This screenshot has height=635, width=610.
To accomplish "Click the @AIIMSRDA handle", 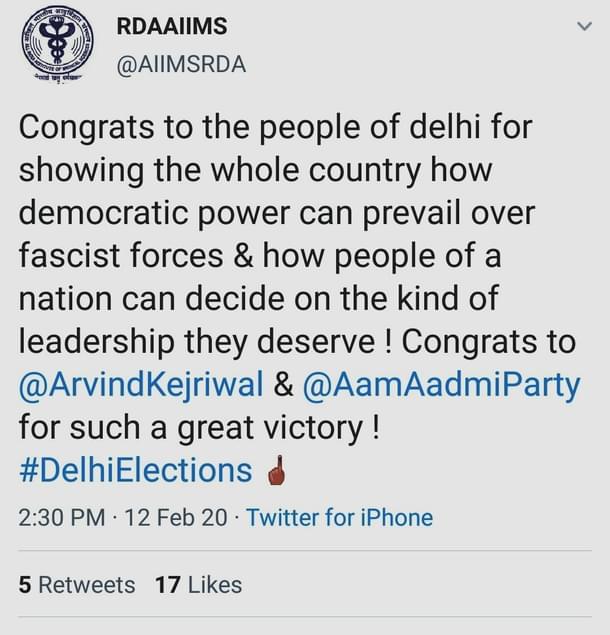I will click(x=182, y=65).
